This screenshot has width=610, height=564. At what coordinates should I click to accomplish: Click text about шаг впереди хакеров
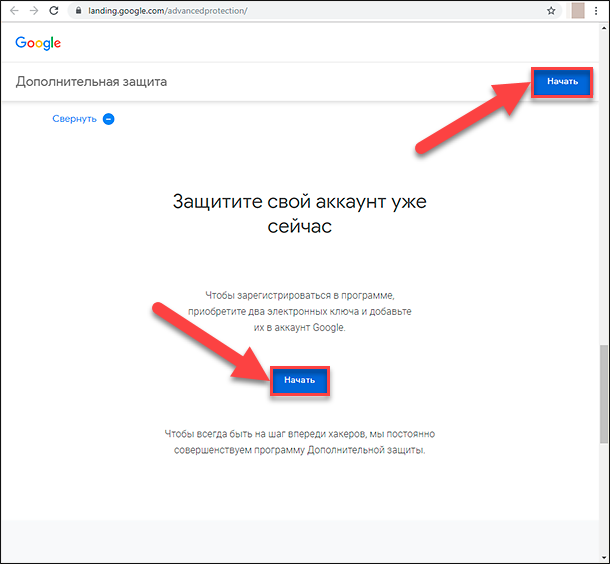(300, 442)
